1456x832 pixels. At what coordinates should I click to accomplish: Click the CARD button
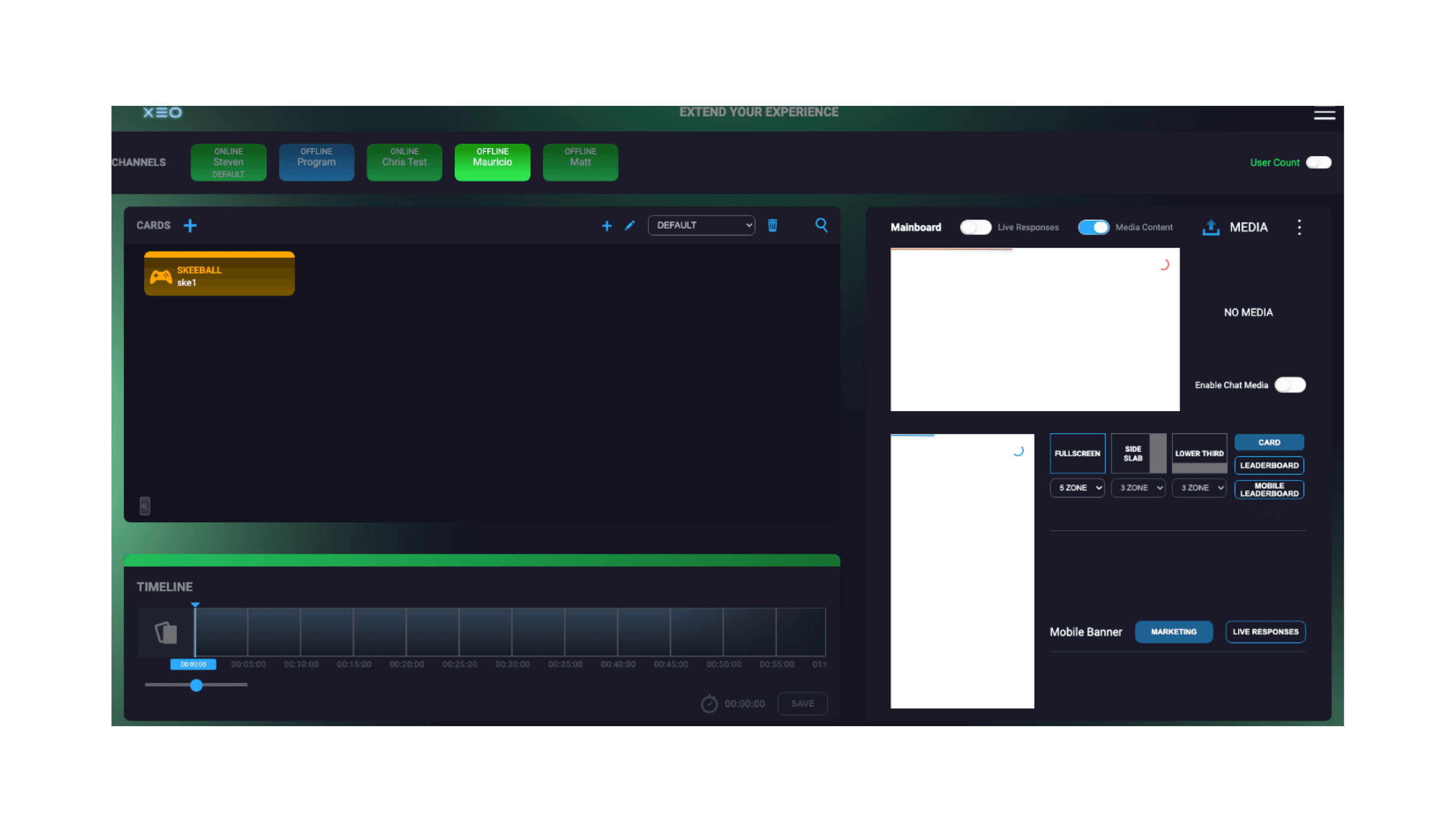[x=1268, y=442]
